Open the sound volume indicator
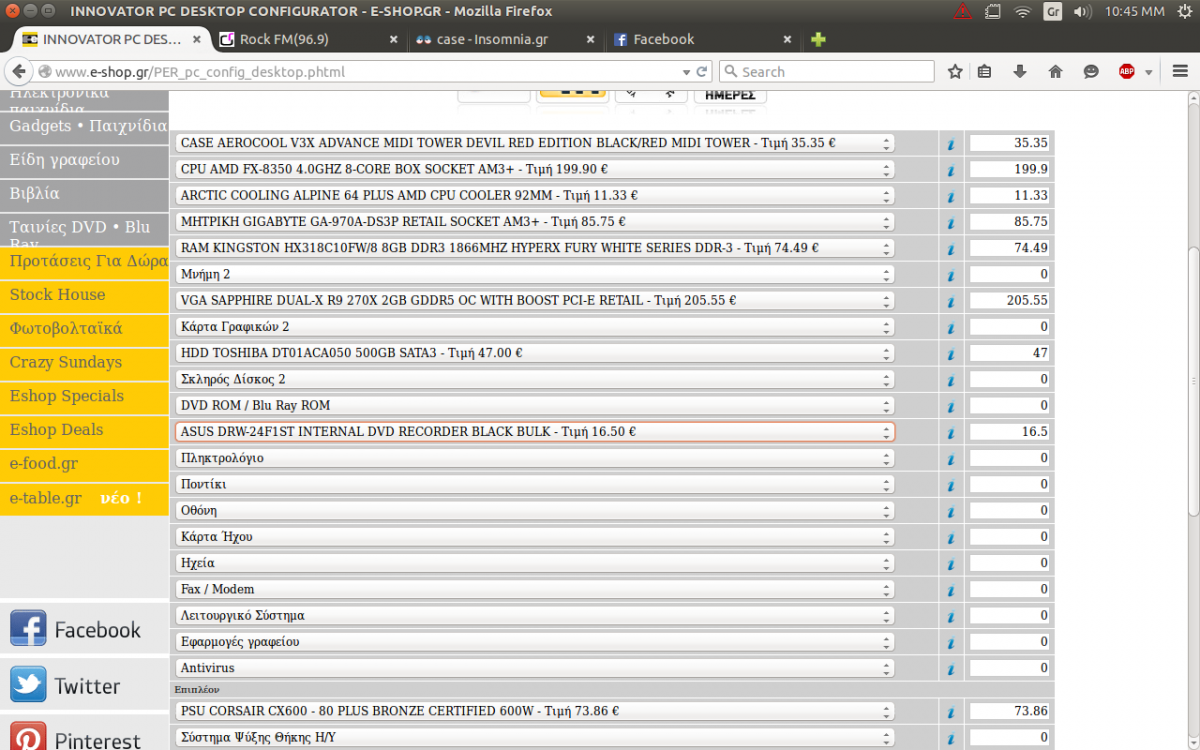This screenshot has height=750, width=1200. [1082, 11]
